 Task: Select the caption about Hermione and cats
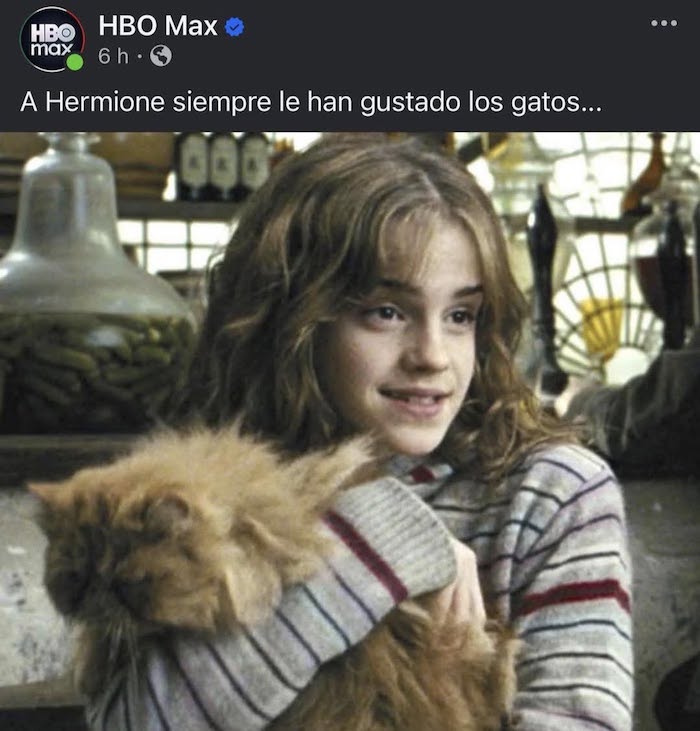click(311, 102)
